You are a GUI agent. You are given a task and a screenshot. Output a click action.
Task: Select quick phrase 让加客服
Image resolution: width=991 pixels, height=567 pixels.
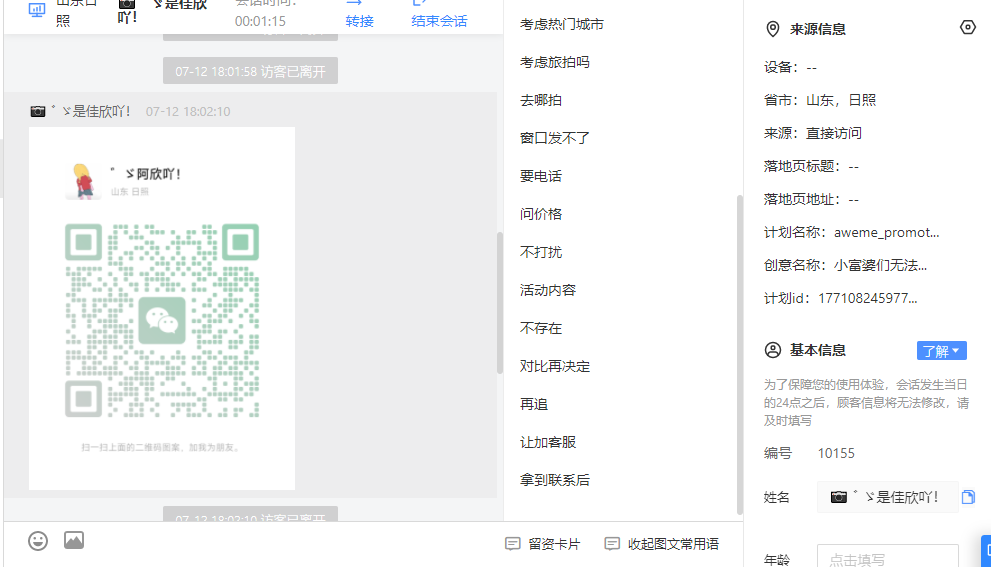tap(548, 442)
